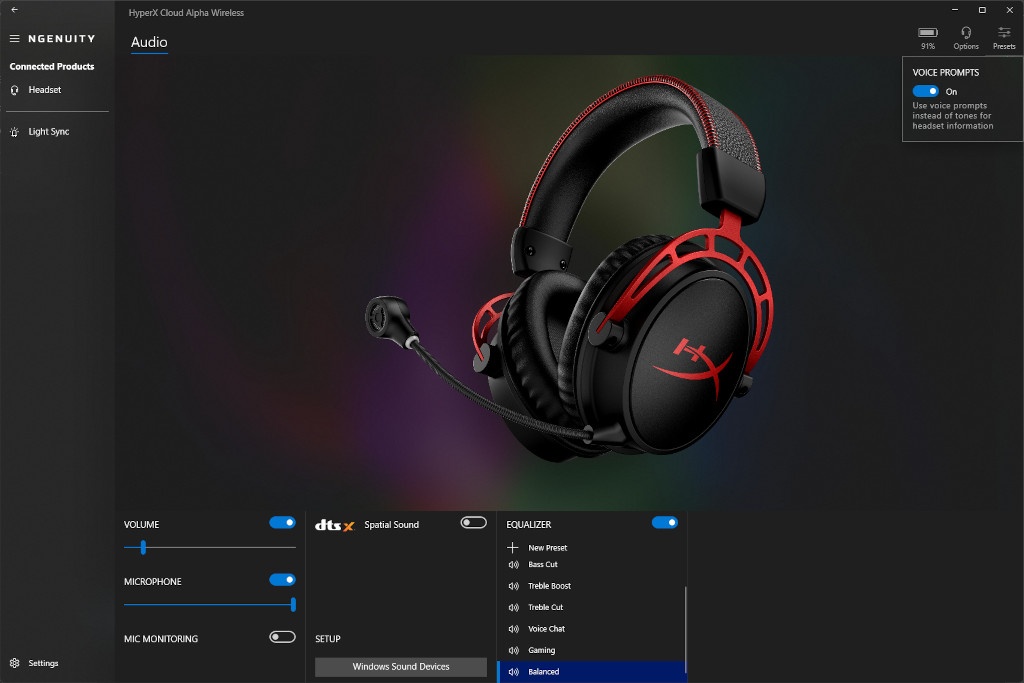Toggle the Voice Prompts switch
The height and width of the screenshot is (683, 1024).
click(925, 91)
